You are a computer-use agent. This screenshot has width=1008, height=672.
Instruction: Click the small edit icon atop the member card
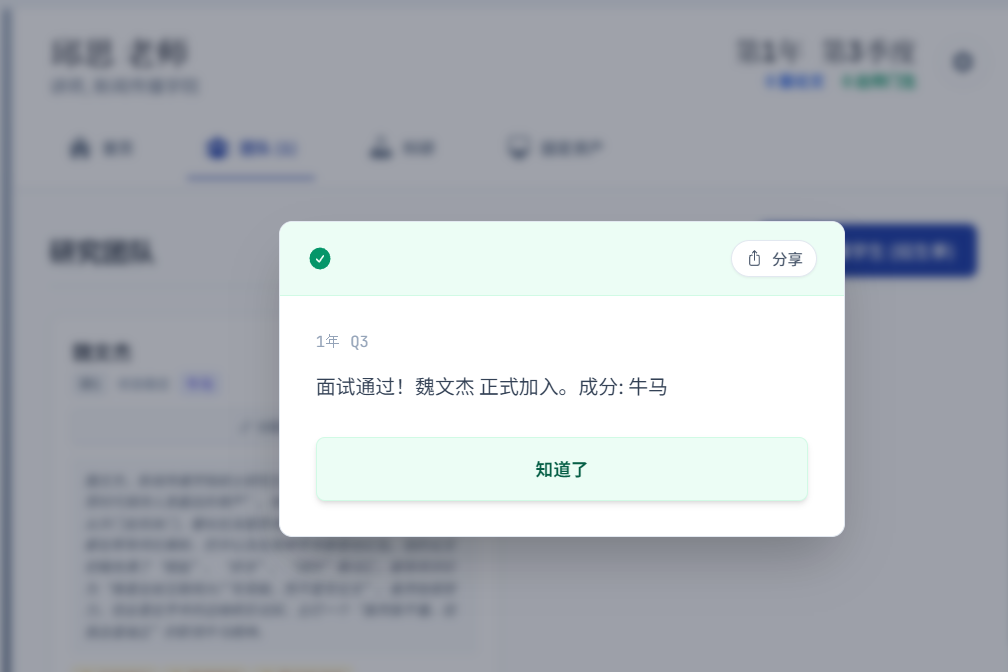(x=248, y=427)
